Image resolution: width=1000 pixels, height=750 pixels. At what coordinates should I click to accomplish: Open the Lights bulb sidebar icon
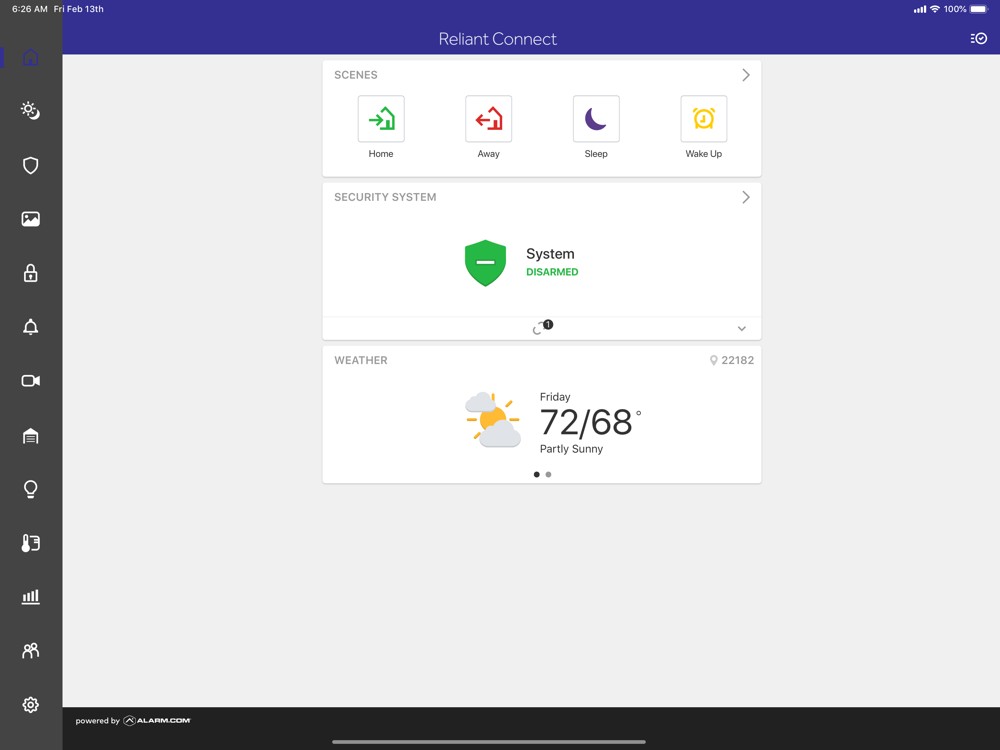(31, 489)
